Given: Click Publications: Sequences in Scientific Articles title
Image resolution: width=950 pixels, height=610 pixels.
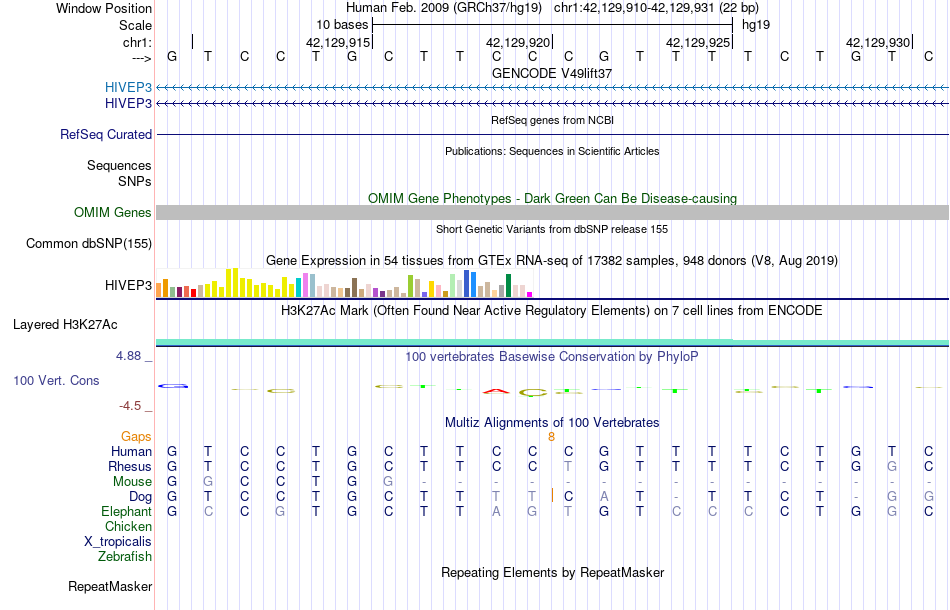Looking at the screenshot, I should [552, 151].
